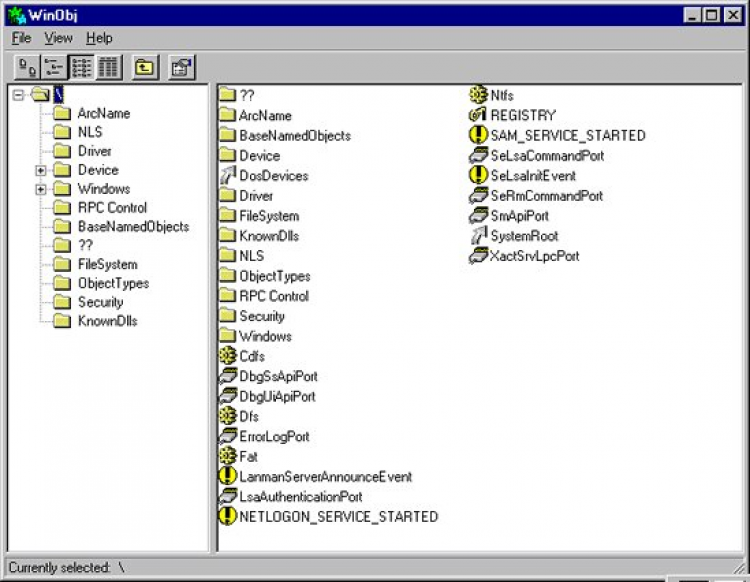Click the SeLsaInitEvent event icon
The image size is (750, 582).
(x=478, y=175)
